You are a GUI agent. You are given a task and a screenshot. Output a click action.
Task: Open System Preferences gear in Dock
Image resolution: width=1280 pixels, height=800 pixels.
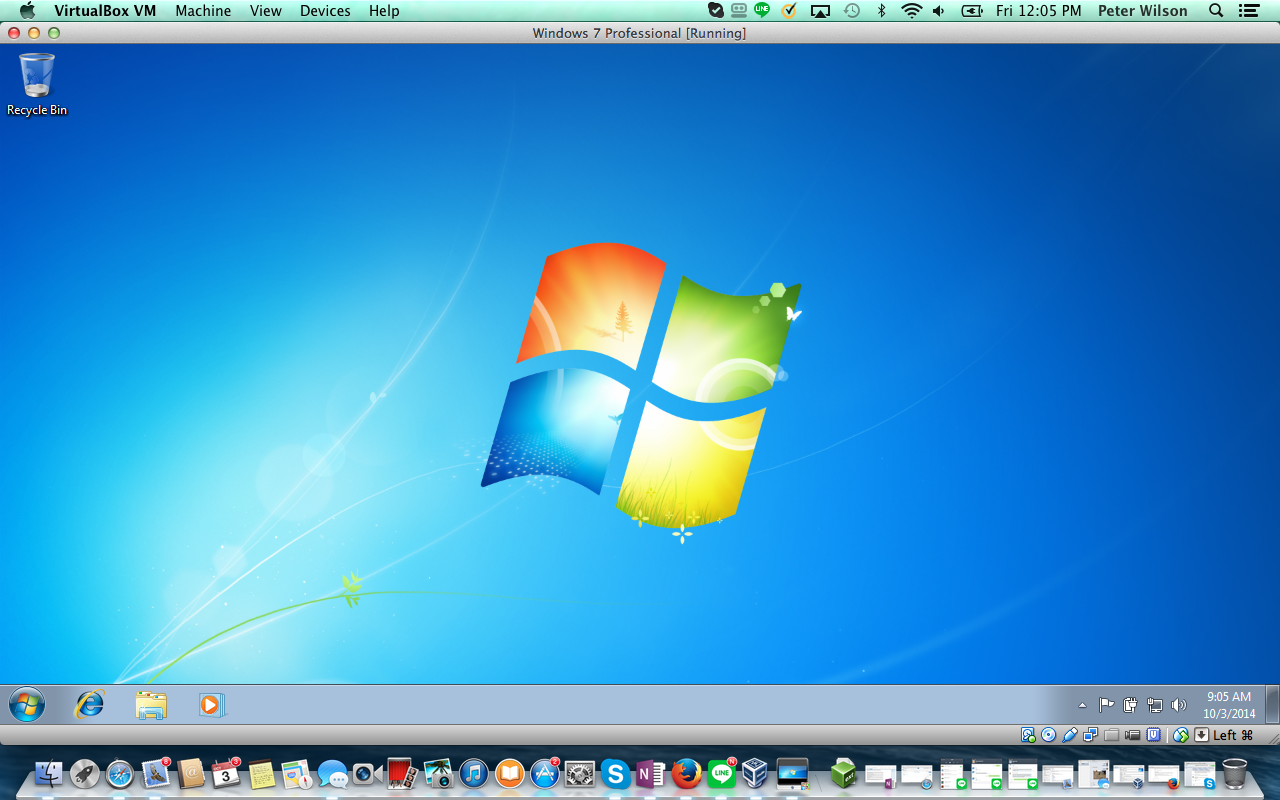580,773
